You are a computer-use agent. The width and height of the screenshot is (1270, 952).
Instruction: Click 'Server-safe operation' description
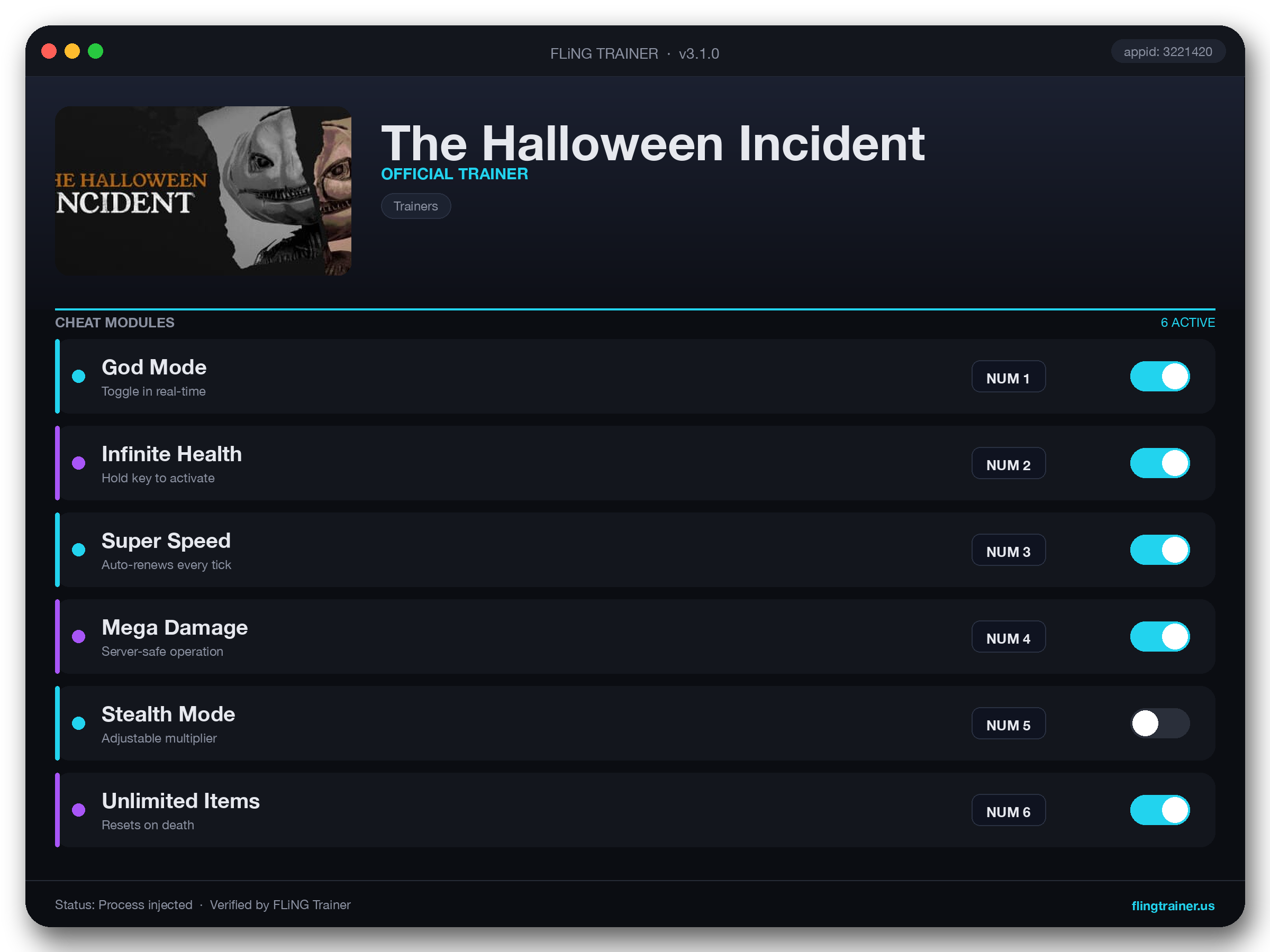tap(162, 651)
